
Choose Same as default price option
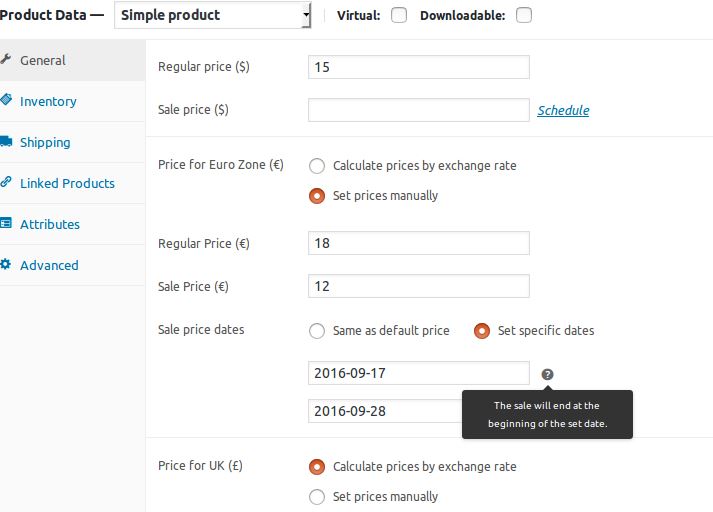point(317,331)
